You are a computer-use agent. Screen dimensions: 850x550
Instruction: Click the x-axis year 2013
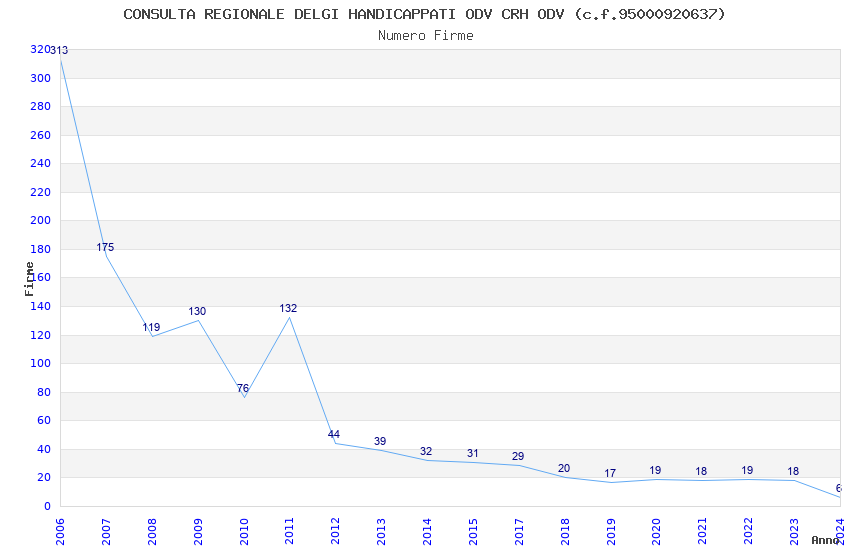[x=381, y=531]
